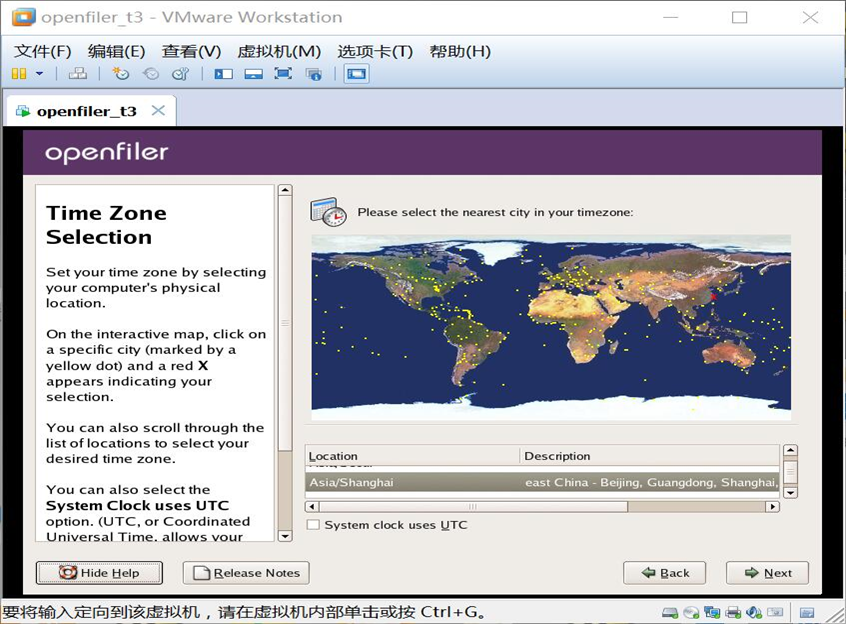This screenshot has height=624, width=846.
Task: Click the greyed keyboard device status icon
Action: [x=775, y=612]
